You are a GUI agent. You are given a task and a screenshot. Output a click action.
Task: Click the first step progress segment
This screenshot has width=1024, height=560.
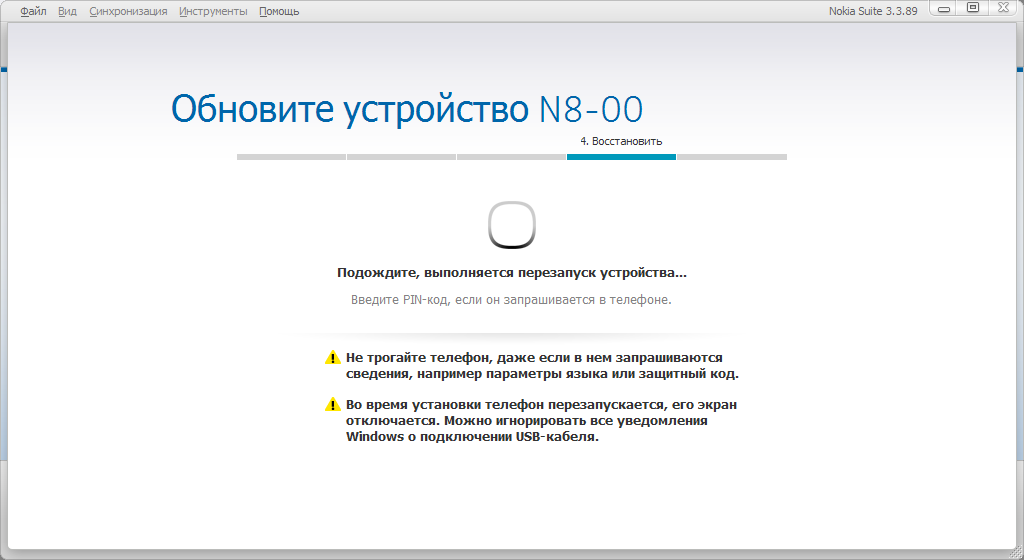click(291, 157)
